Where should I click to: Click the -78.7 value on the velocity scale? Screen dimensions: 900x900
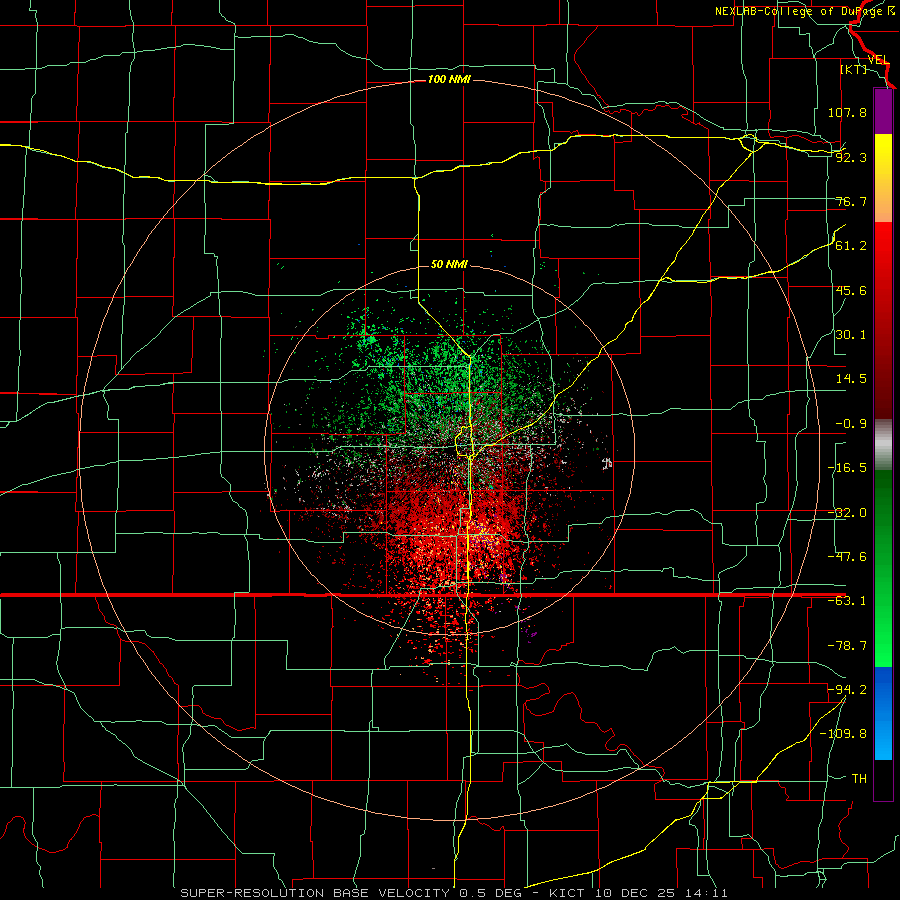(847, 646)
